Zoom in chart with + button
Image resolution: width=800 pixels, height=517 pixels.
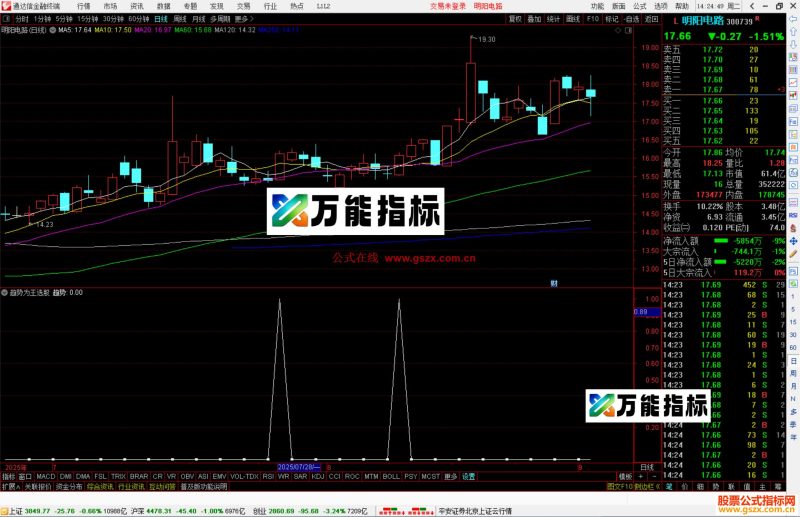[x=641, y=476]
